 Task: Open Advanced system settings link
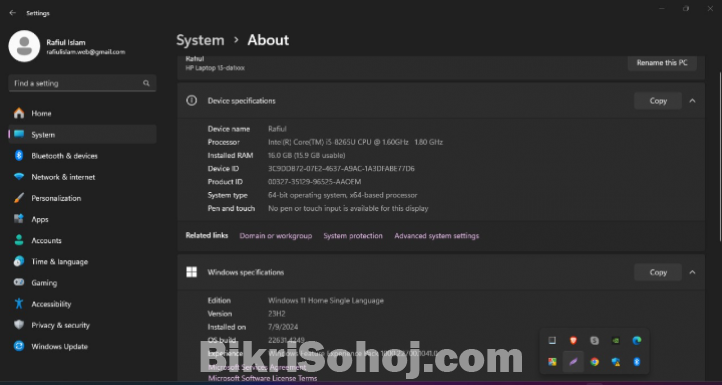point(437,236)
